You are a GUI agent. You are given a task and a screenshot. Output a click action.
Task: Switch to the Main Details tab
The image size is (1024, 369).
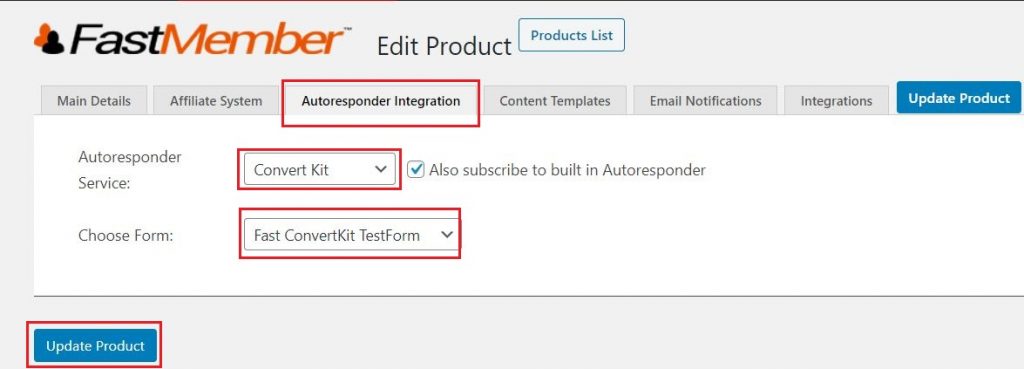pos(93,101)
